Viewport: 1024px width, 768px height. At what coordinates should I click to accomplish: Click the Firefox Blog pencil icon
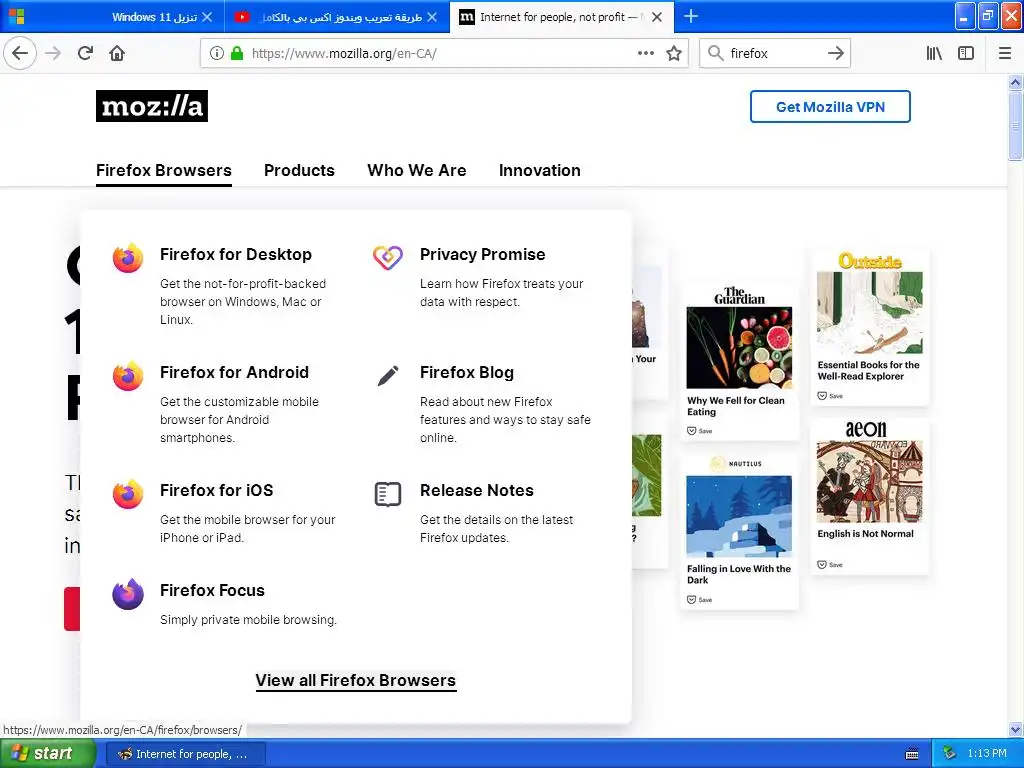(x=388, y=376)
